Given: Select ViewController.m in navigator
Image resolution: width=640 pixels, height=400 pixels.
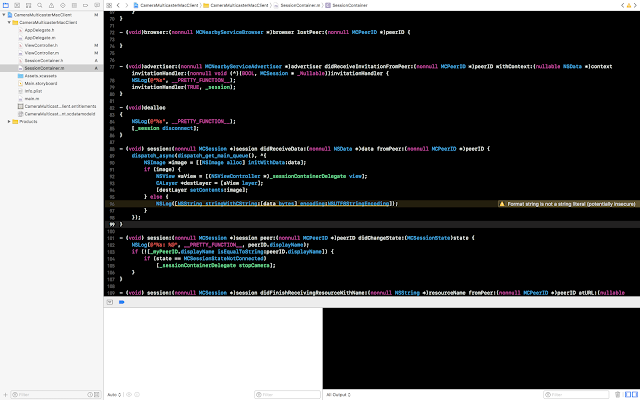Looking at the screenshot, I should pyautogui.click(x=42, y=53).
